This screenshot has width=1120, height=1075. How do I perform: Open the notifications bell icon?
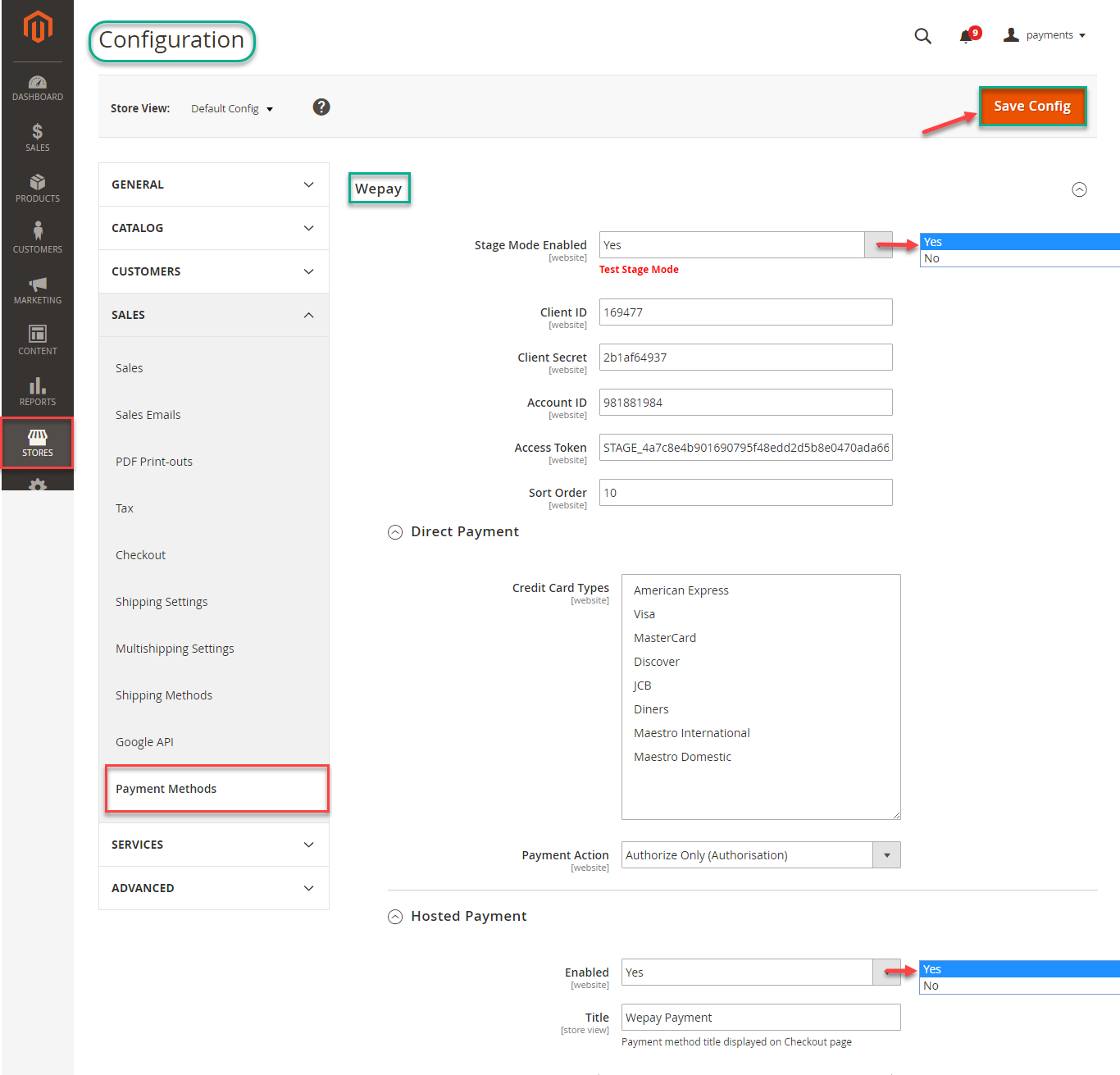tap(967, 36)
